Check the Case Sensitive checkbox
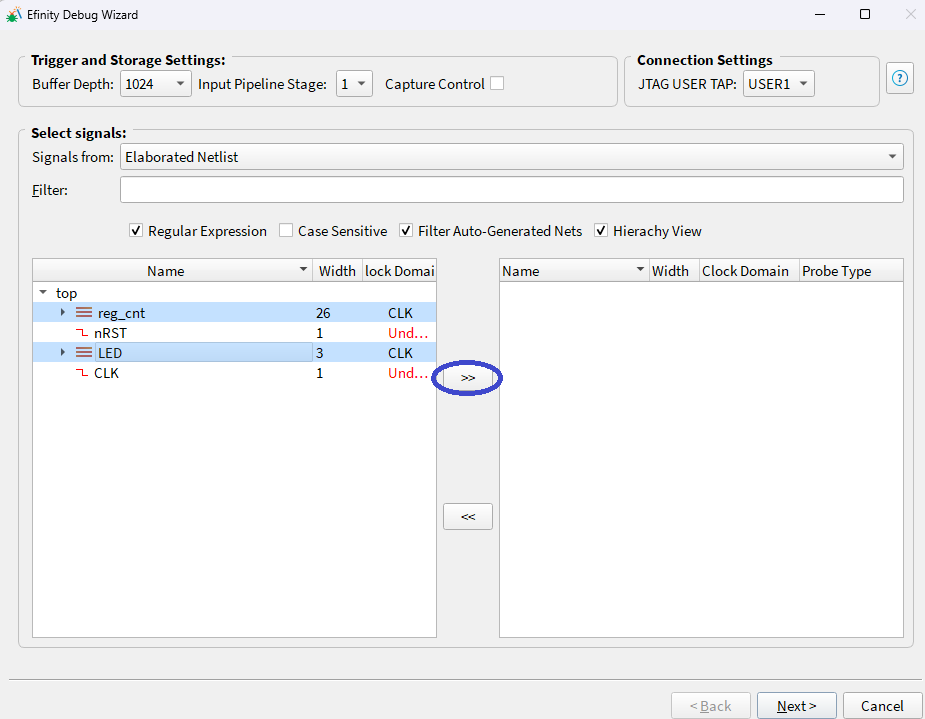The width and height of the screenshot is (925, 719). pos(286,231)
